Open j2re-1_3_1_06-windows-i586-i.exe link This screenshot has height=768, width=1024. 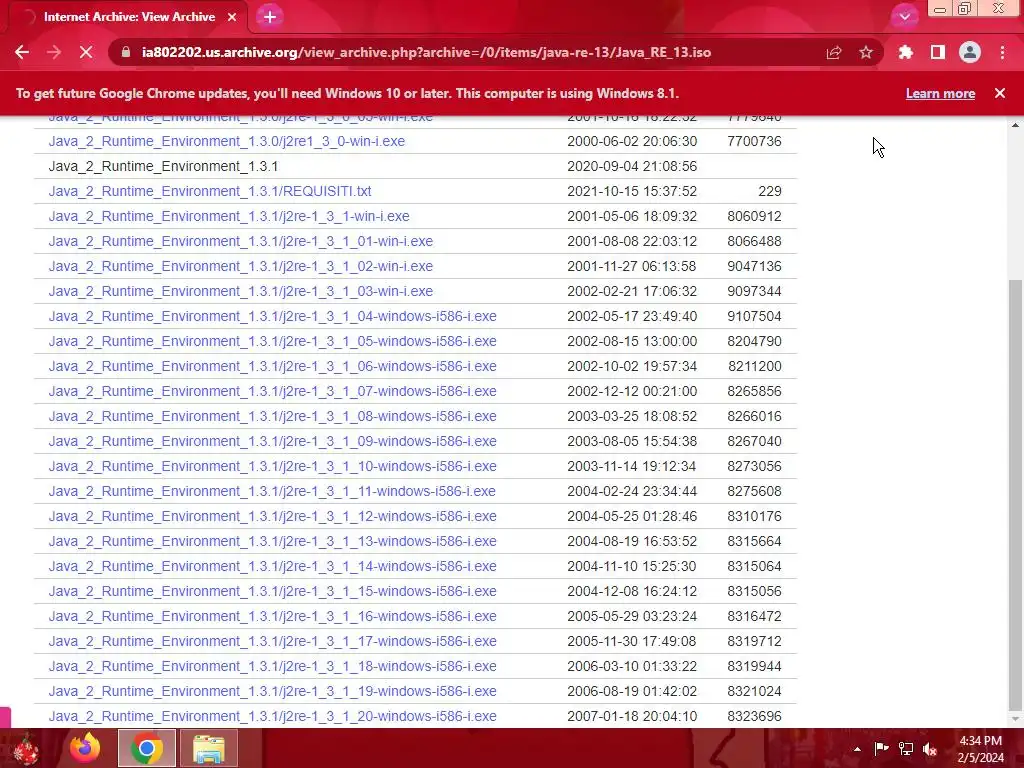[x=272, y=366]
